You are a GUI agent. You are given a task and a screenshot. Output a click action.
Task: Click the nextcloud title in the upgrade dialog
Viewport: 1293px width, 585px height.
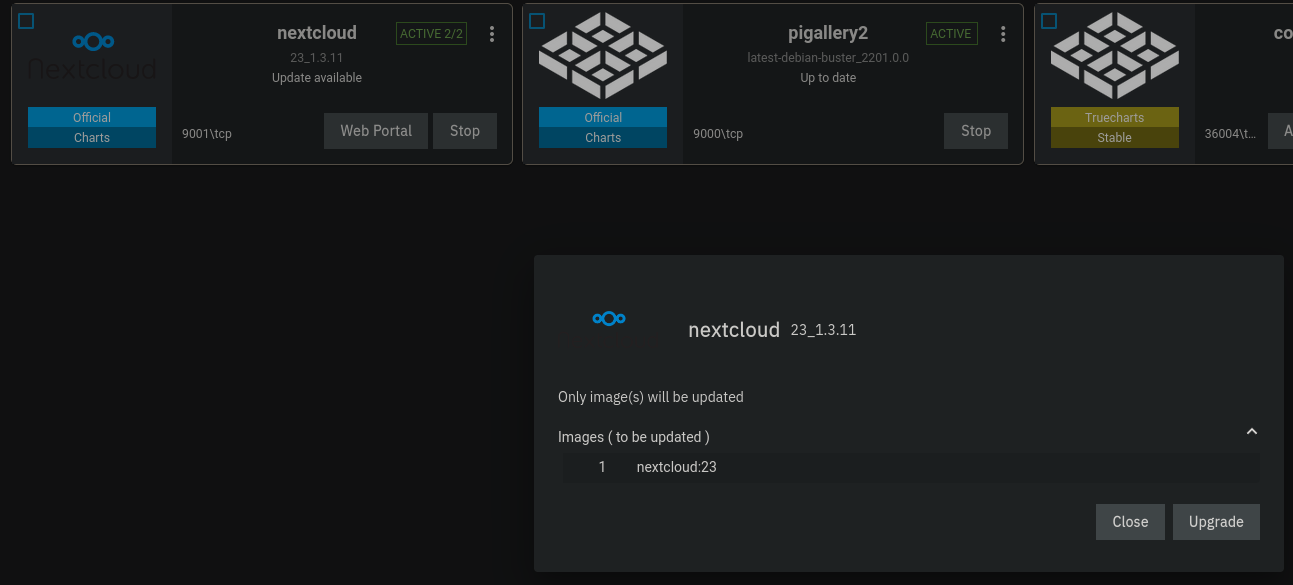point(734,330)
